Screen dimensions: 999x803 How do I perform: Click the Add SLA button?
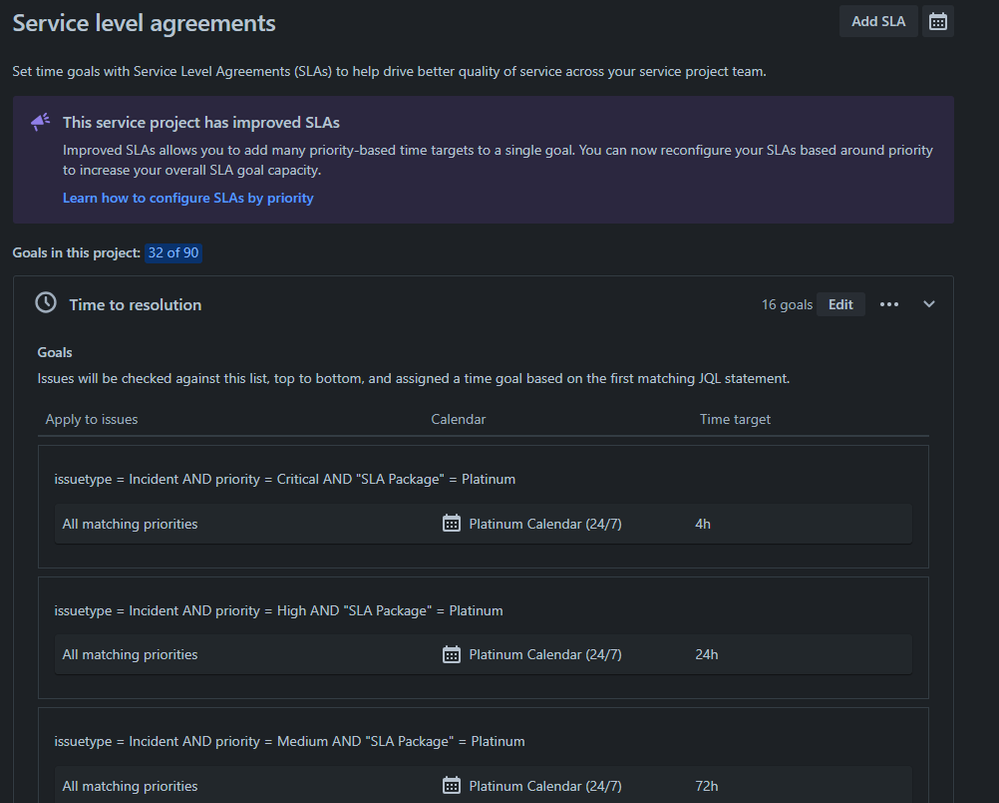878,21
